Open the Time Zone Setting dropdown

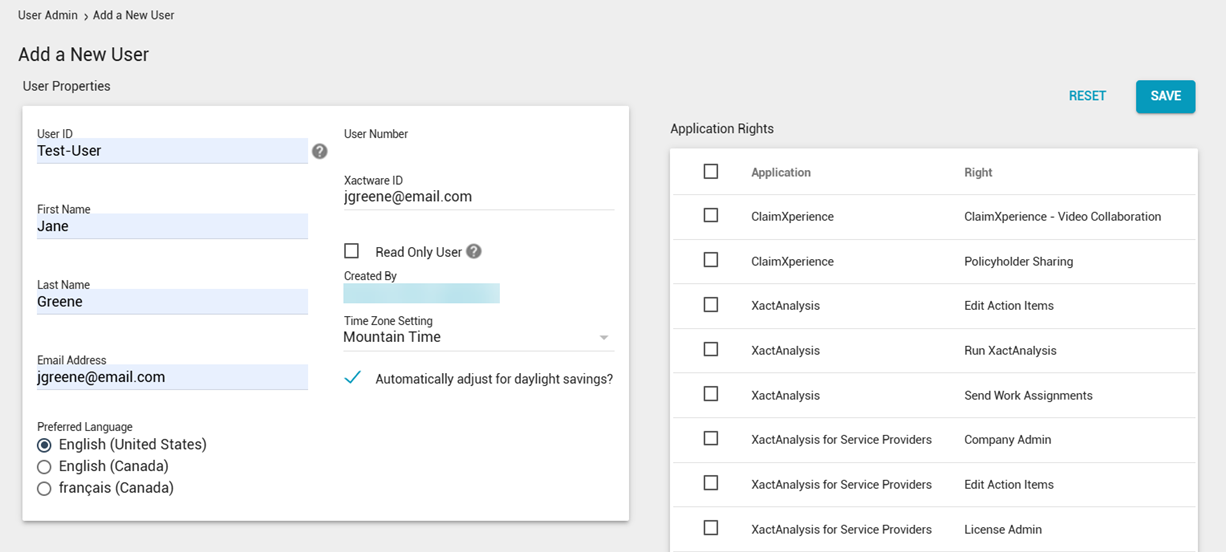point(478,338)
